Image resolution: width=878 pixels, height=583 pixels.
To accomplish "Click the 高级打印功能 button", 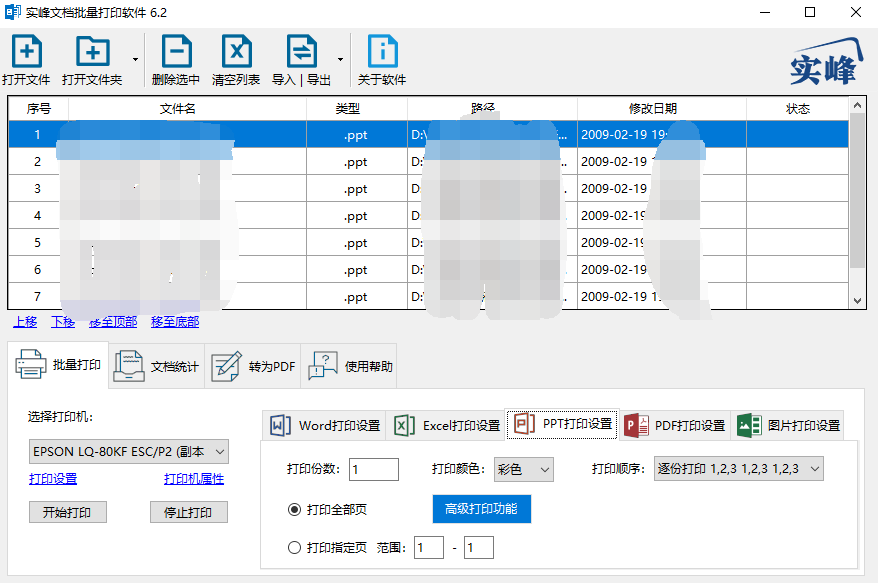I will point(482,509).
